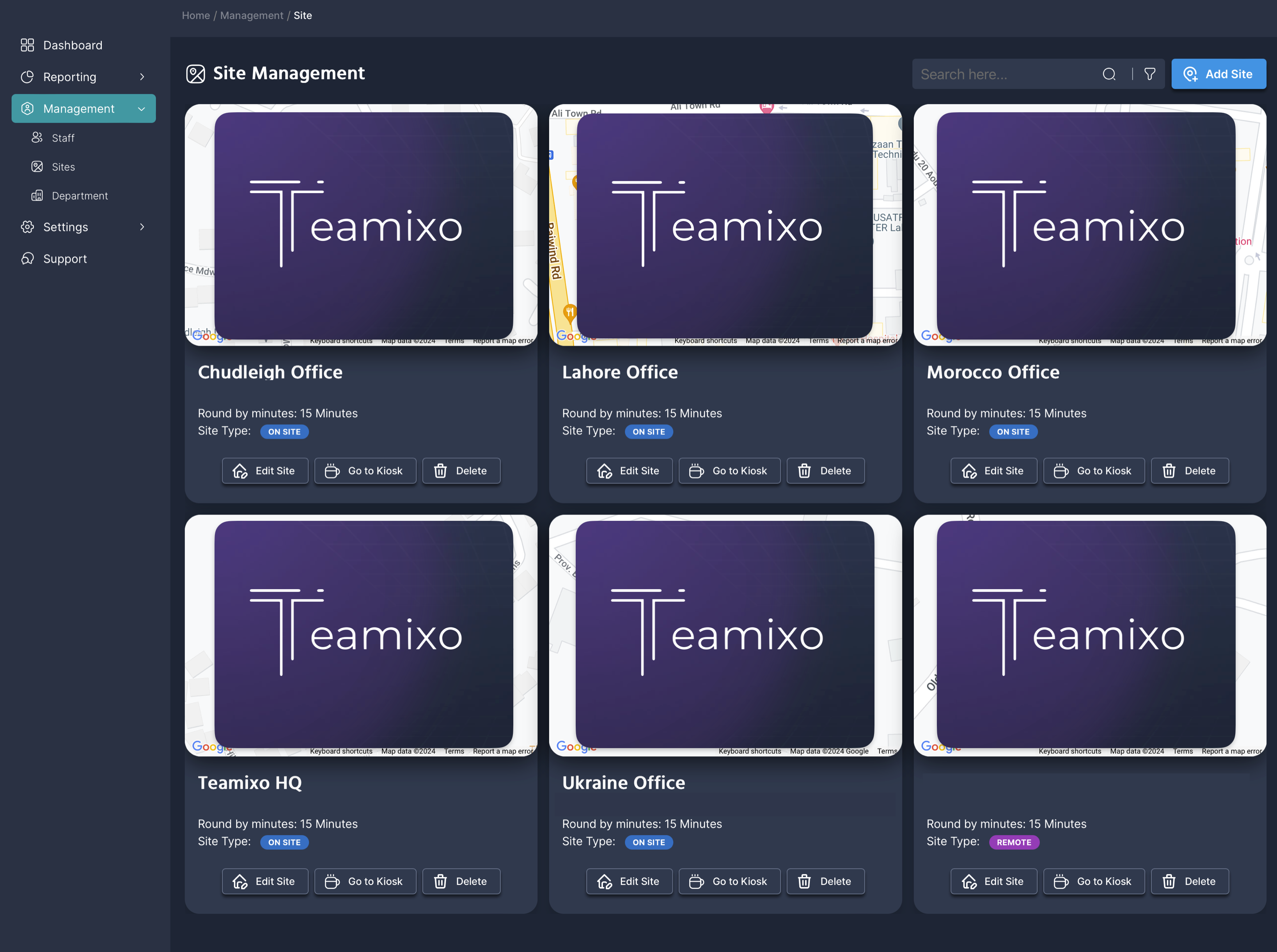Image resolution: width=1277 pixels, height=952 pixels.
Task: Click the Teamixo HQ title text
Action: coord(250,782)
